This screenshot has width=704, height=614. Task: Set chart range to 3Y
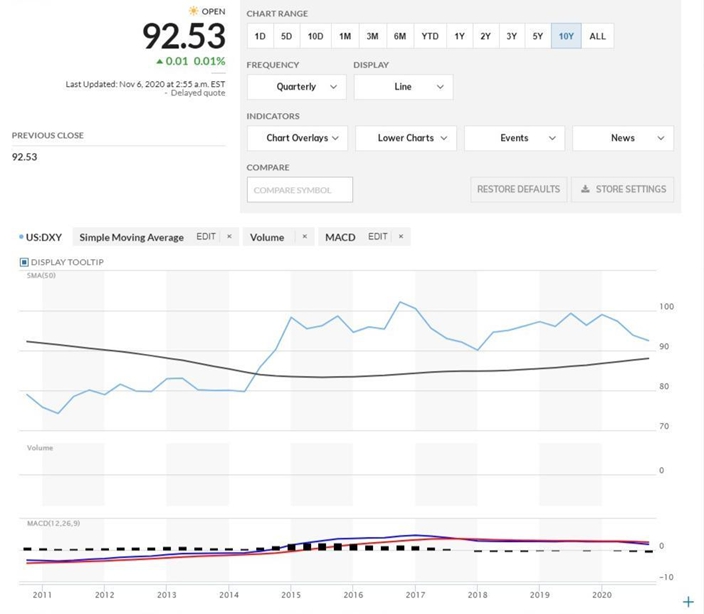click(x=511, y=36)
